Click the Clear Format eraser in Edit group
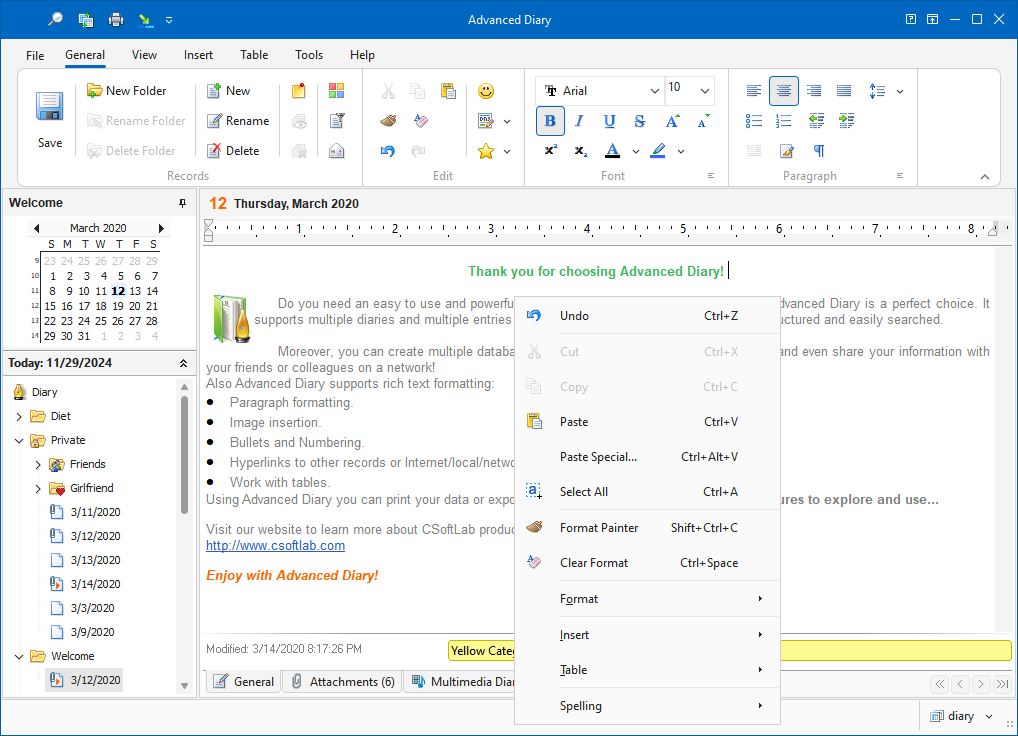Image resolution: width=1018 pixels, height=736 pixels. pyautogui.click(x=420, y=121)
